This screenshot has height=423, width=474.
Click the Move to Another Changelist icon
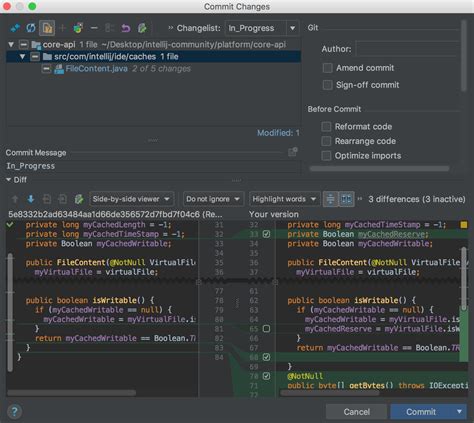coord(78,28)
